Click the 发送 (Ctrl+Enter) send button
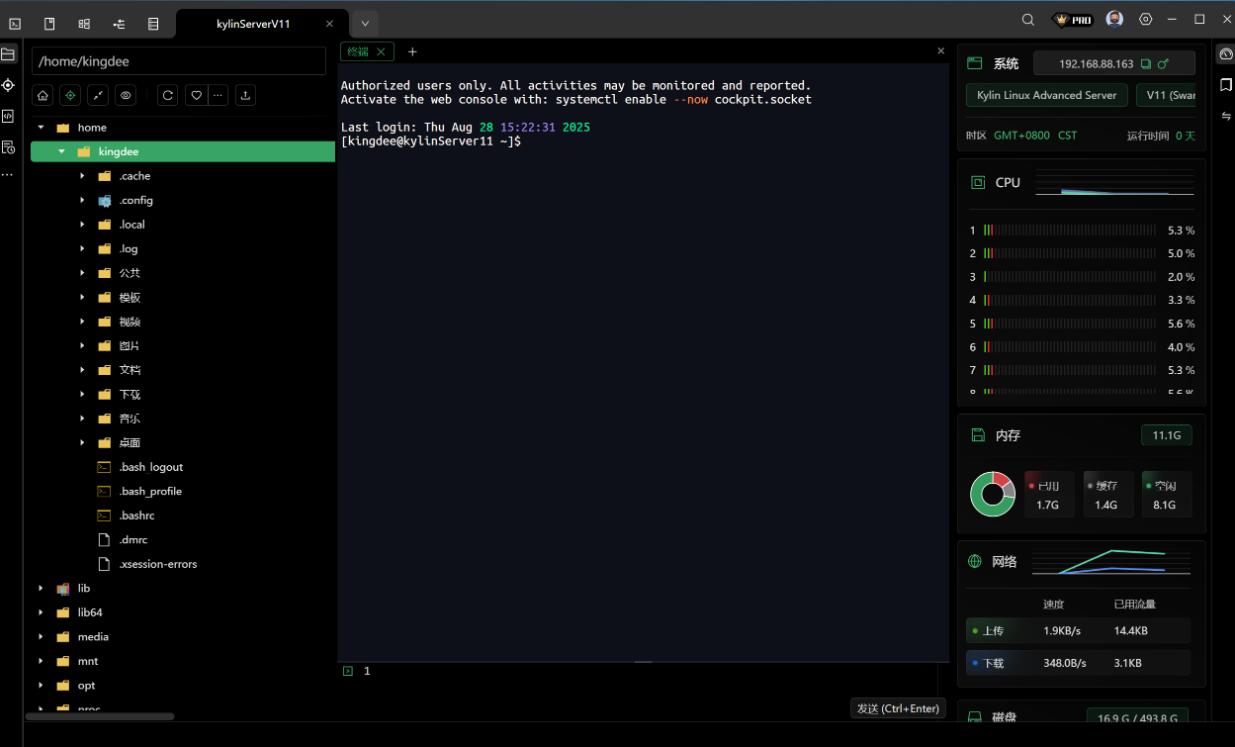The image size is (1235, 747). pos(897,708)
